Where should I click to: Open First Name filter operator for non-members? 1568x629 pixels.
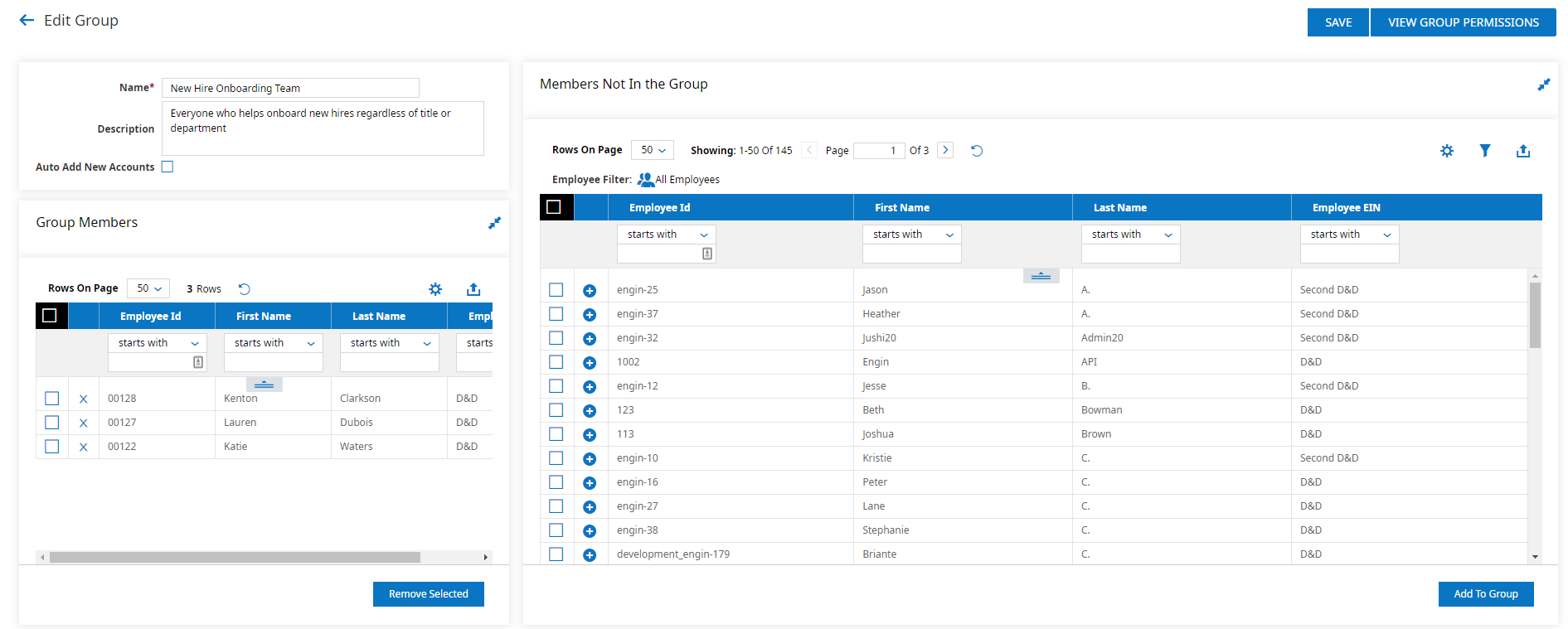pos(912,235)
